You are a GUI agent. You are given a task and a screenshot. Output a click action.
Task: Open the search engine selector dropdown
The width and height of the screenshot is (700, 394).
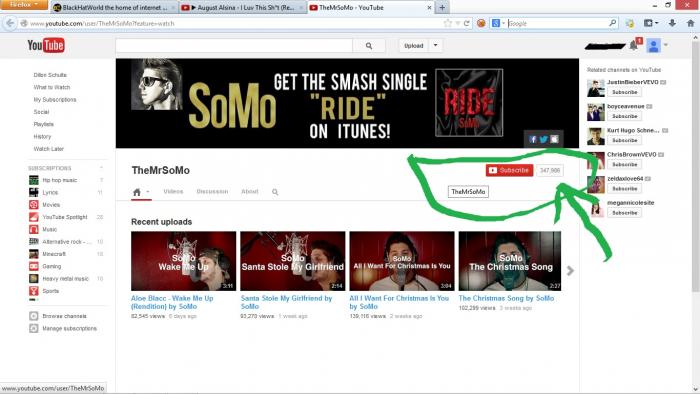click(498, 23)
